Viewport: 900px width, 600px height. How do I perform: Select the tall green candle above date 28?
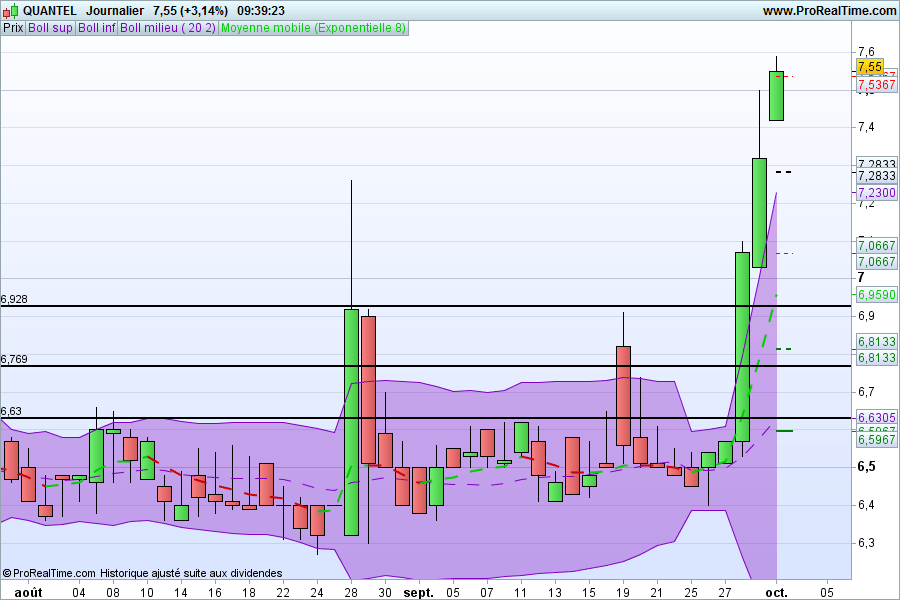click(351, 423)
